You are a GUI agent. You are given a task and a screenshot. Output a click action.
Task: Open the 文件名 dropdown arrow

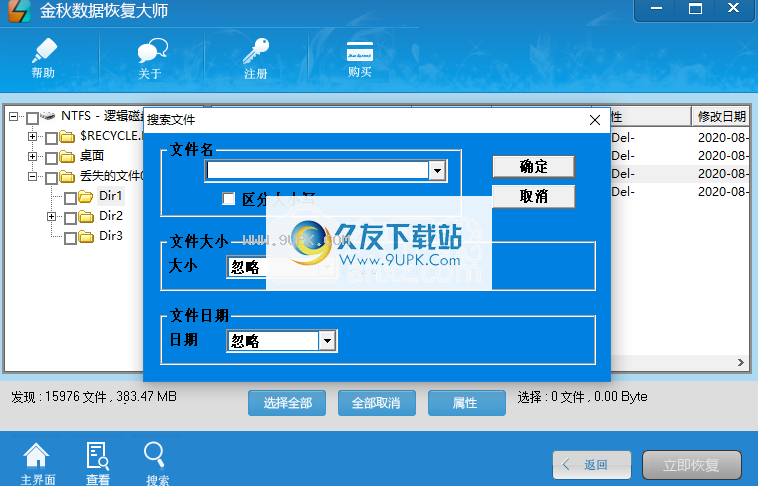[x=437, y=171]
